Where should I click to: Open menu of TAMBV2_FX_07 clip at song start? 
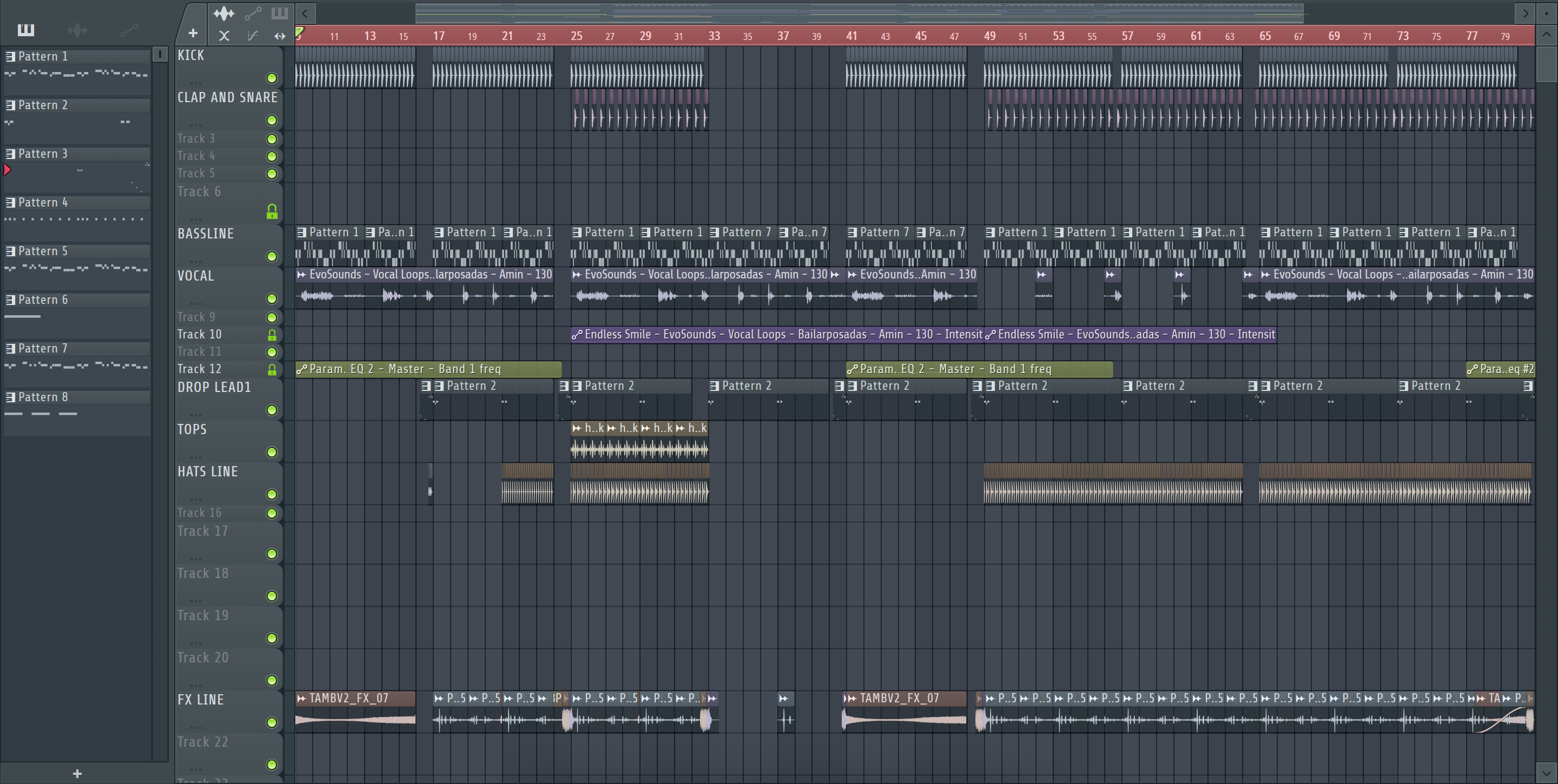tap(301, 698)
